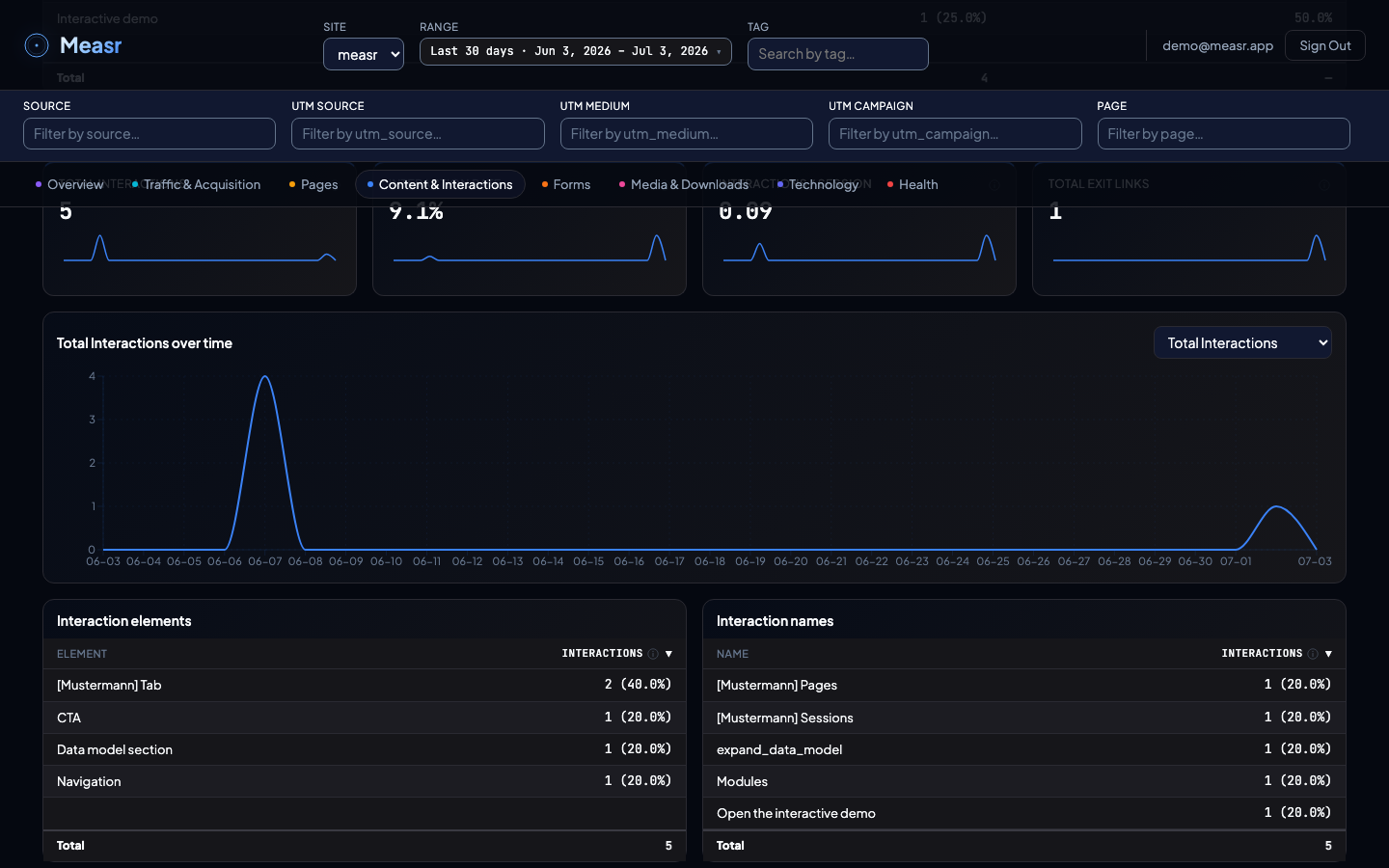Screen dimensions: 1389x868
Task: Focus the Filter by utm_source field
Action: click(x=418, y=134)
